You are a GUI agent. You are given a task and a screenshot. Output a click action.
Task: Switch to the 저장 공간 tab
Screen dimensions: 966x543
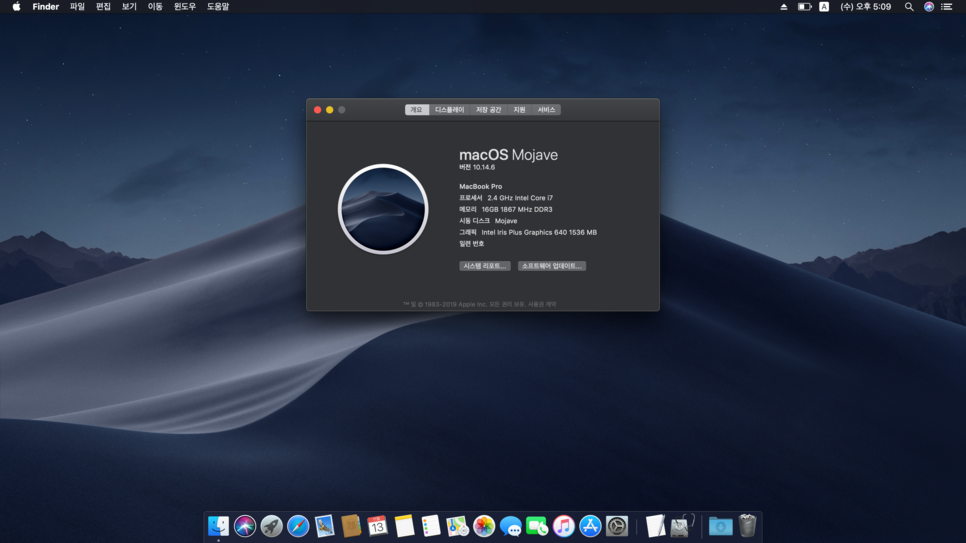pos(489,110)
